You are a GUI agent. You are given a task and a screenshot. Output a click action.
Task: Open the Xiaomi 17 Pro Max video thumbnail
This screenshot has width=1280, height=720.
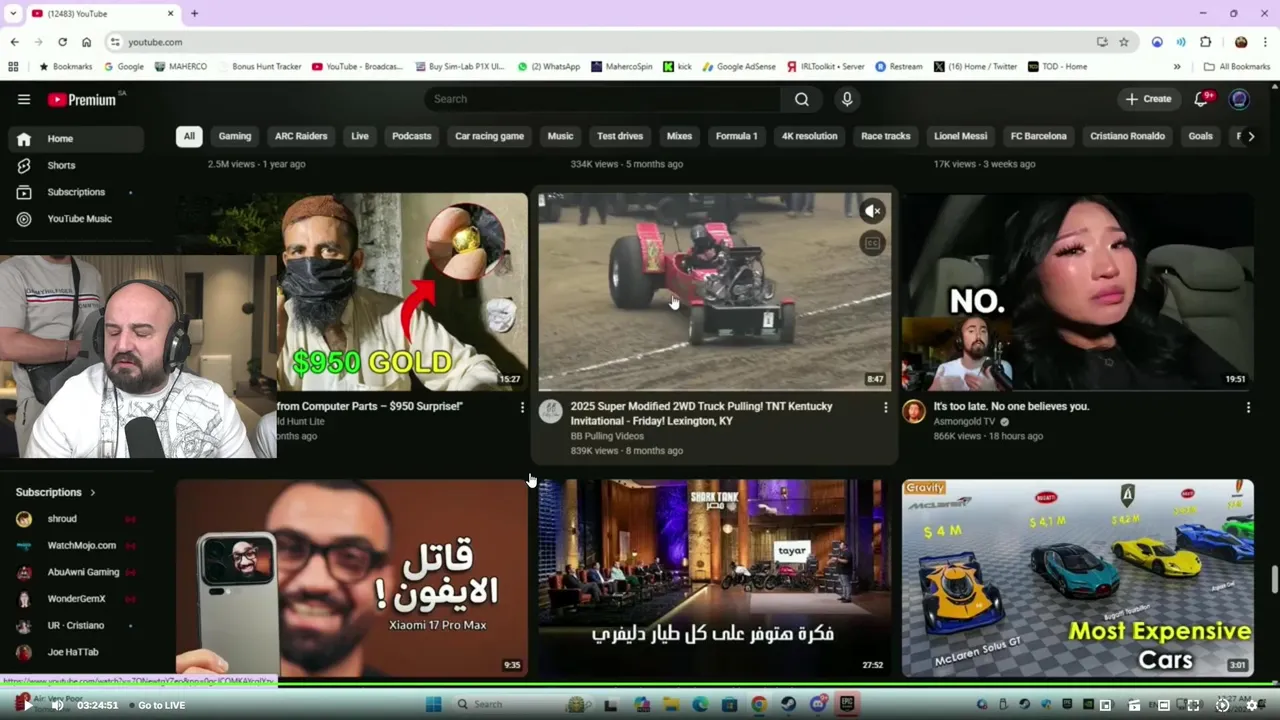click(x=352, y=578)
